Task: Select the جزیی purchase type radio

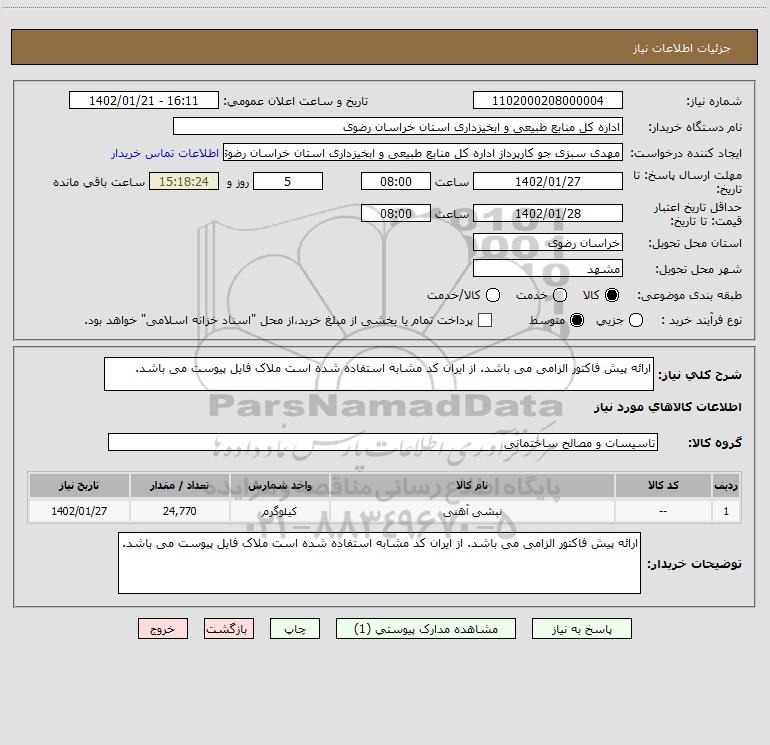Action: point(636,320)
